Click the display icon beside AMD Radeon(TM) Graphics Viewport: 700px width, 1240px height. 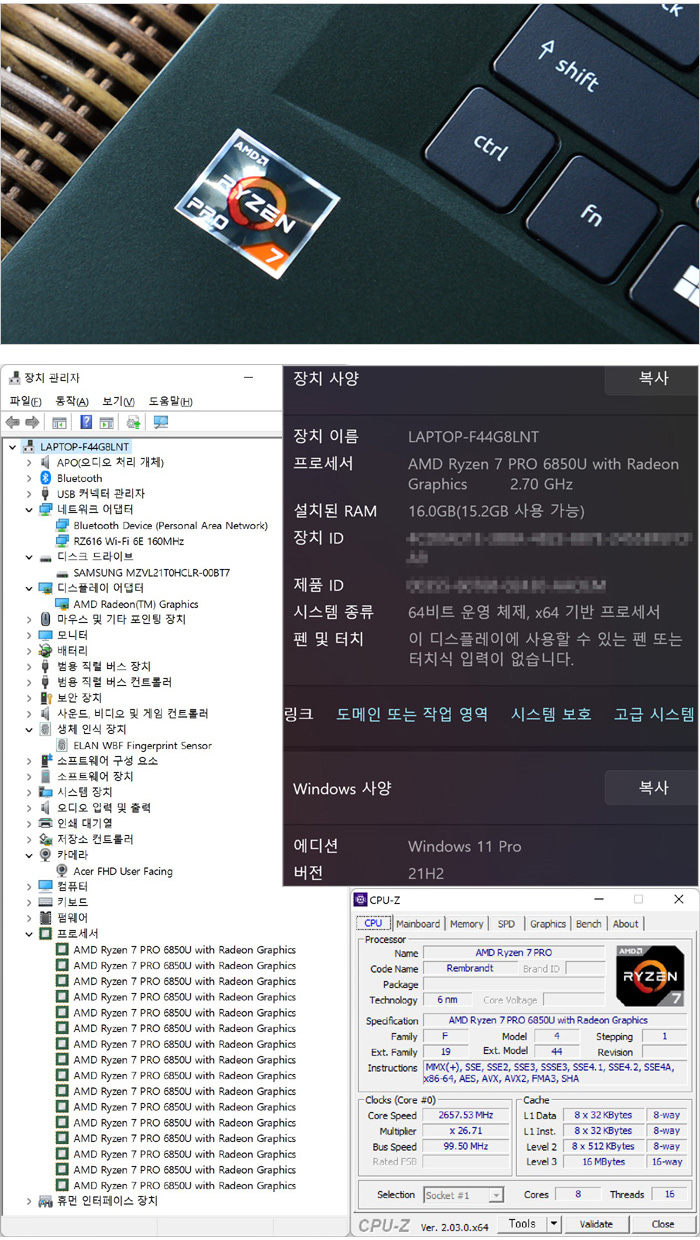(63, 604)
